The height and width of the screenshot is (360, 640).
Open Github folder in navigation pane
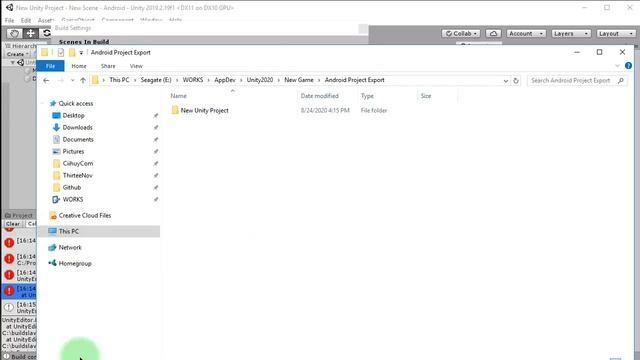tap(72, 187)
